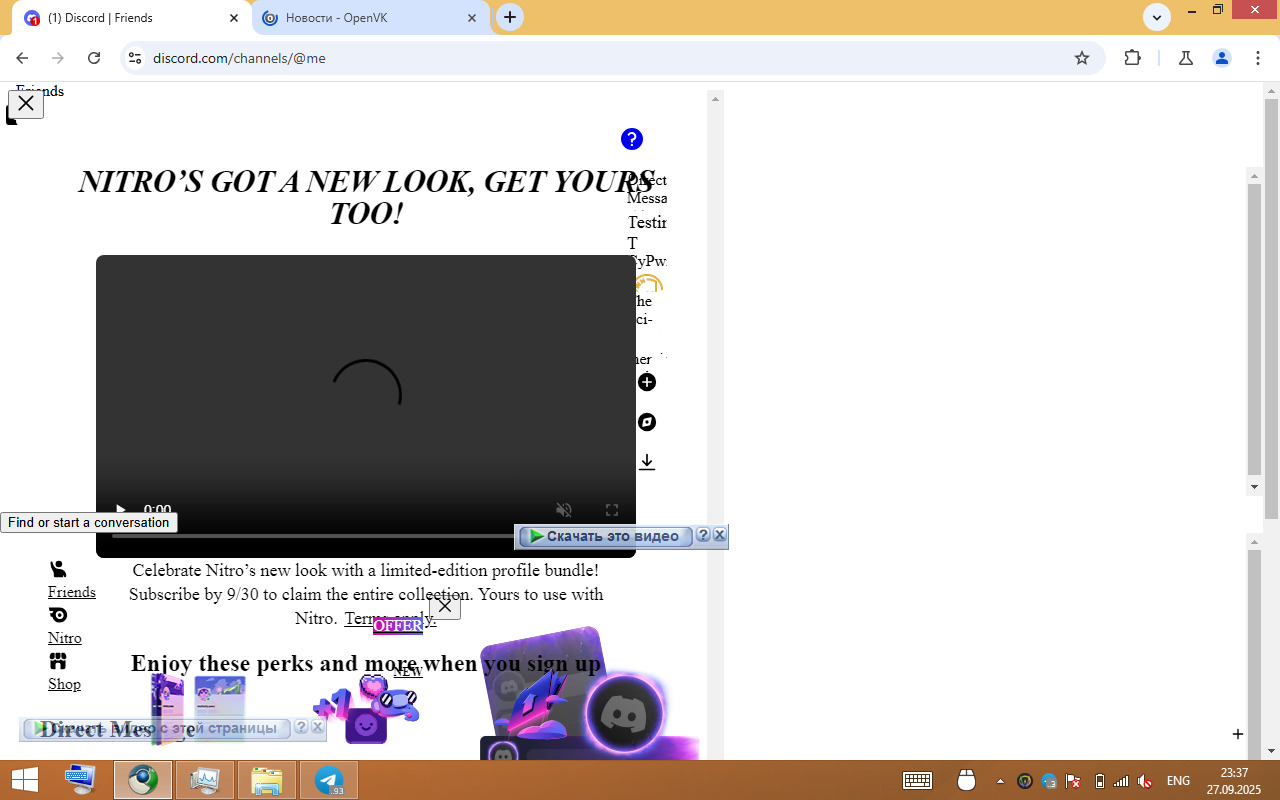Show hidden system tray icons

coord(1000,781)
